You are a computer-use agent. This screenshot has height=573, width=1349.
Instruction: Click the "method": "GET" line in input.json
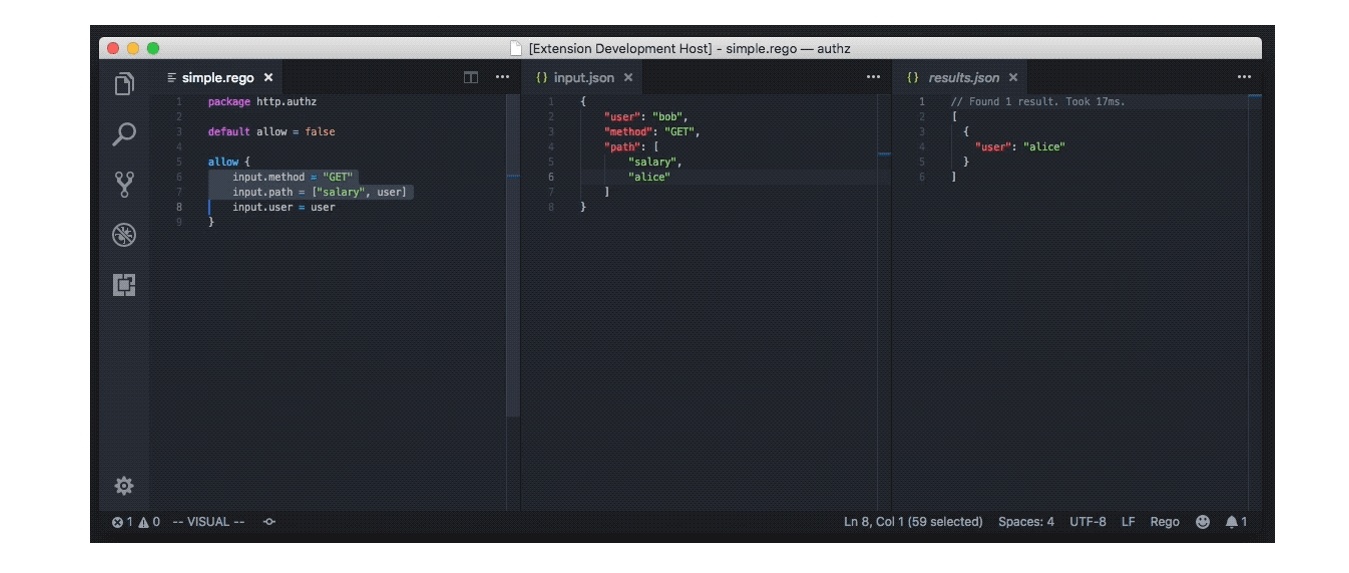click(652, 132)
